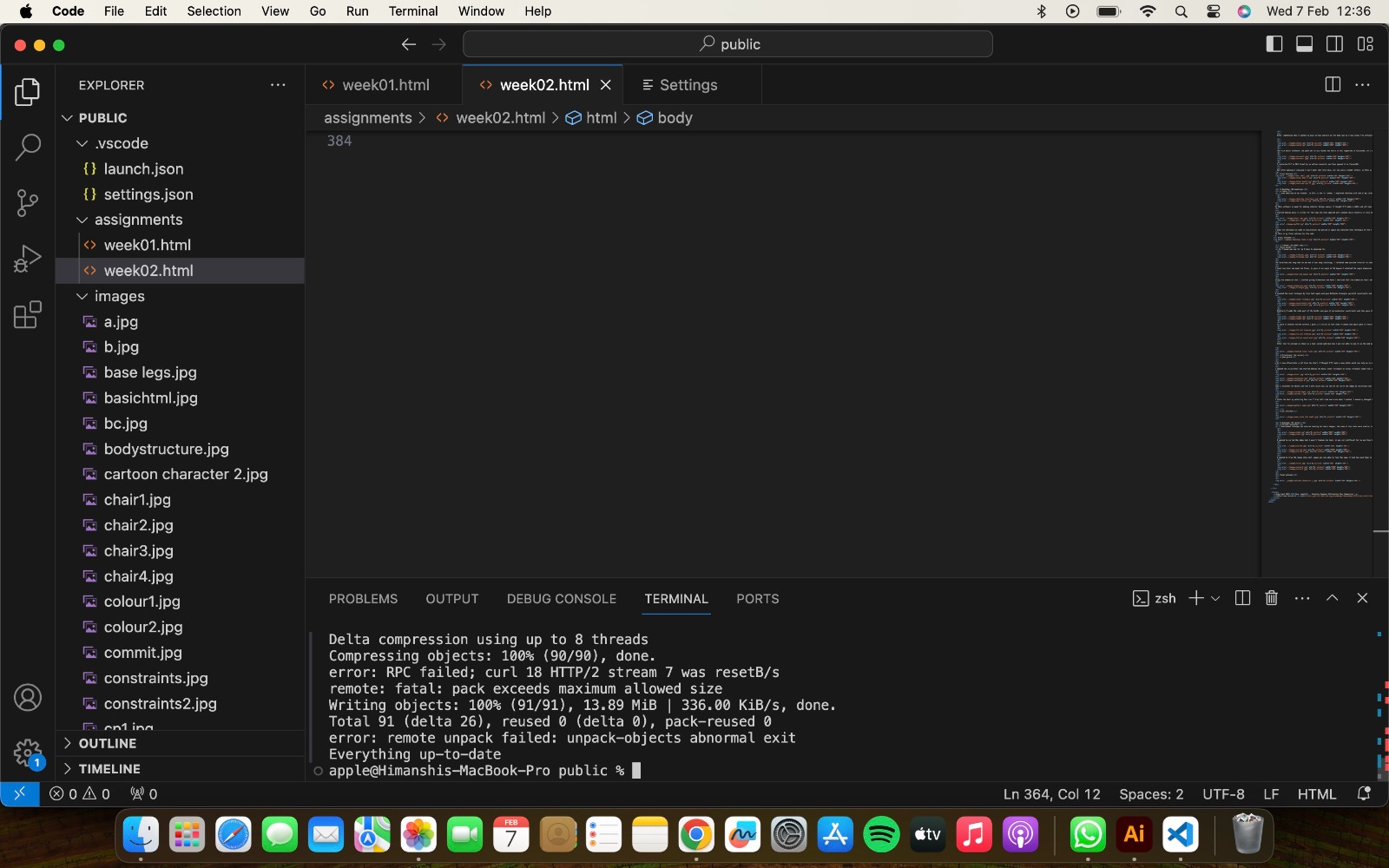The width and height of the screenshot is (1389, 868).
Task: Click the assignments breadcrumb
Action: [x=368, y=118]
